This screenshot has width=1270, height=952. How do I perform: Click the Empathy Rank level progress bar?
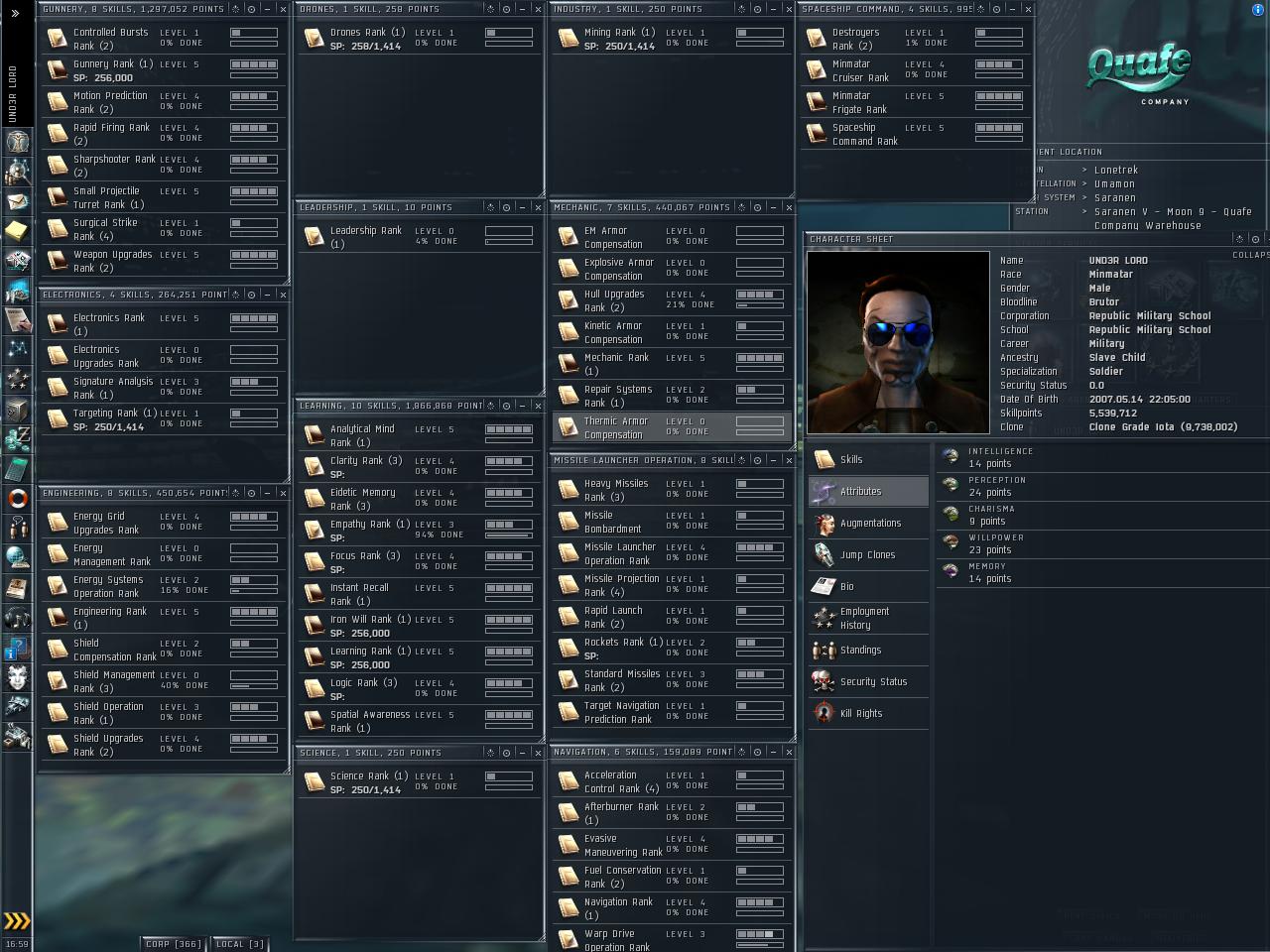tap(509, 525)
